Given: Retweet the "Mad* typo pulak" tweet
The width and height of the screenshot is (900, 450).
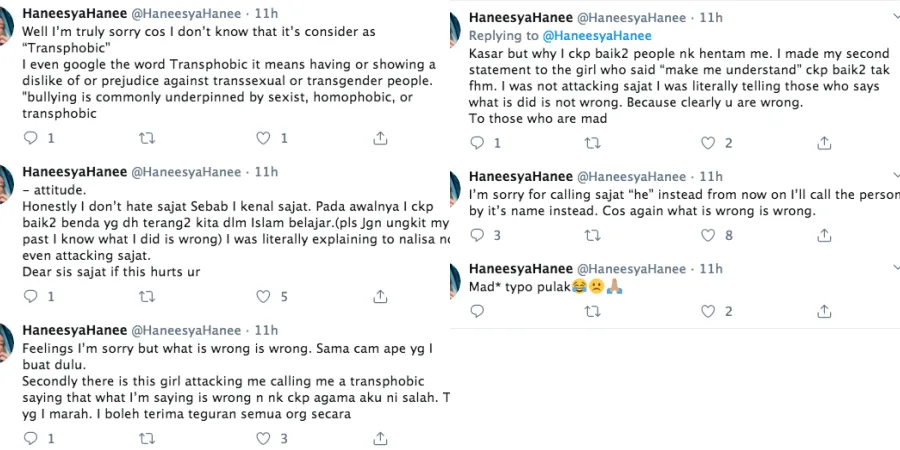Looking at the screenshot, I should click(x=593, y=312).
